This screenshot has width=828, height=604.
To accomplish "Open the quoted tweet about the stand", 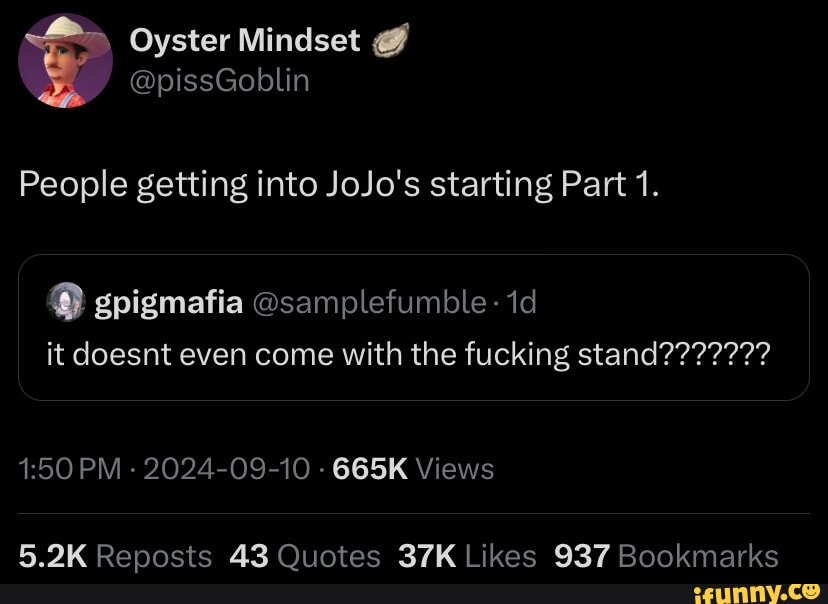I will point(407,353).
